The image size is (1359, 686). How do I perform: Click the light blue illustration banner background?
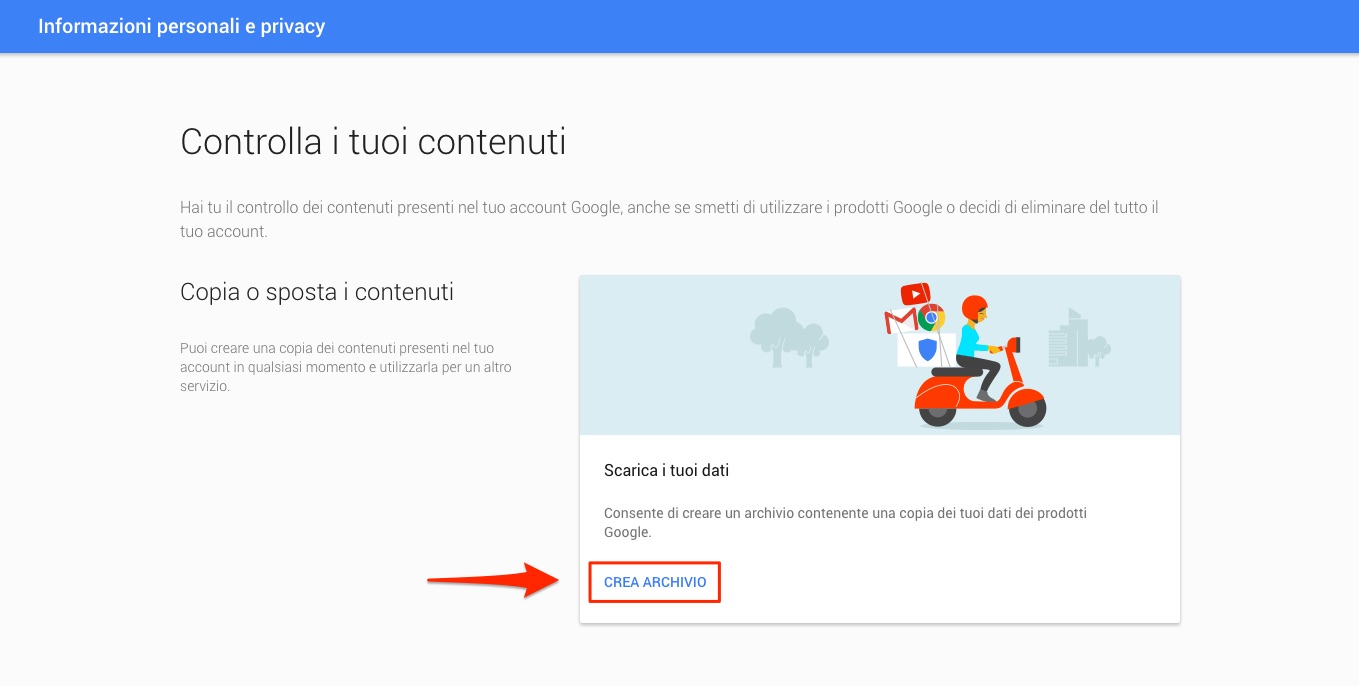(880, 355)
